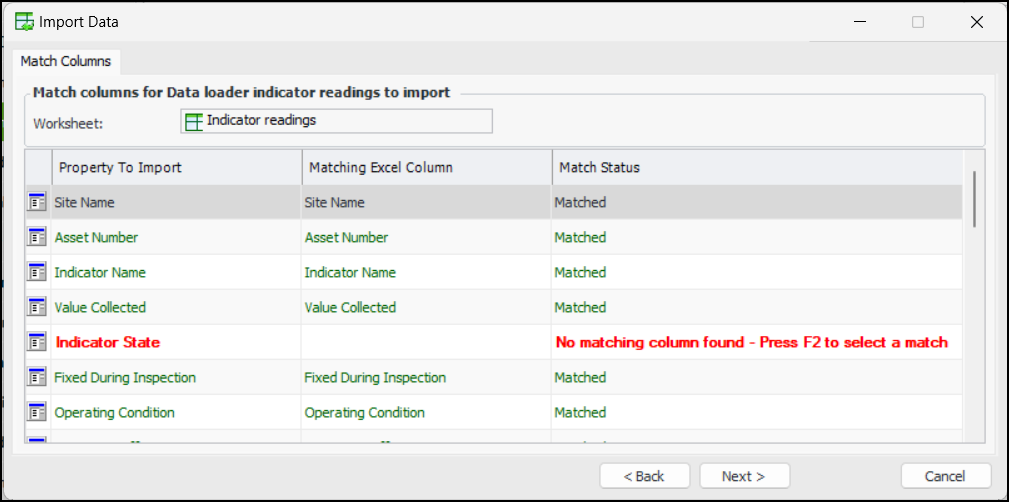This screenshot has height=502, width=1009.
Task: Click the row icon beside Value Collected
Action: pyautogui.click(x=37, y=307)
